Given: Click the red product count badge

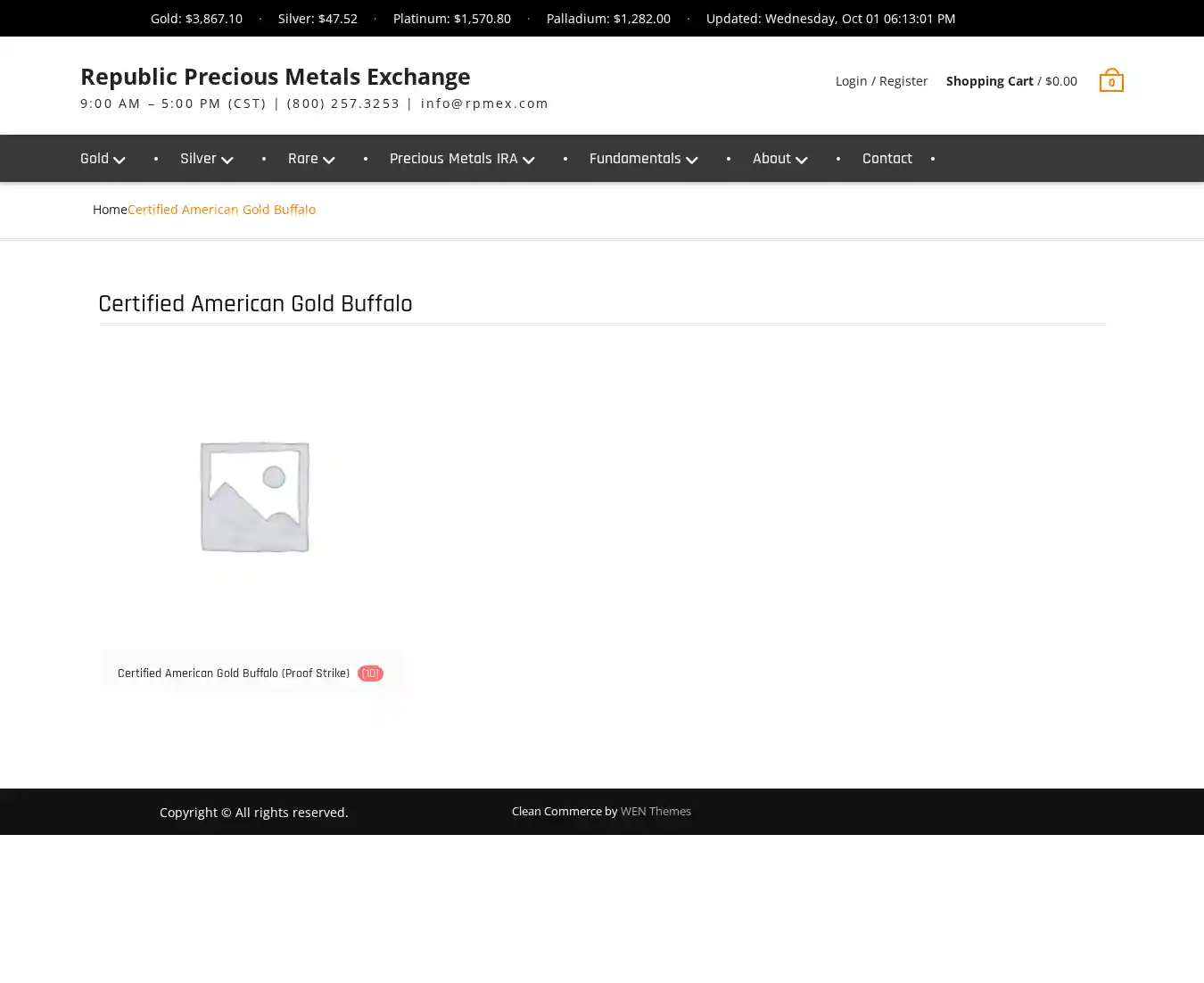Looking at the screenshot, I should (370, 673).
